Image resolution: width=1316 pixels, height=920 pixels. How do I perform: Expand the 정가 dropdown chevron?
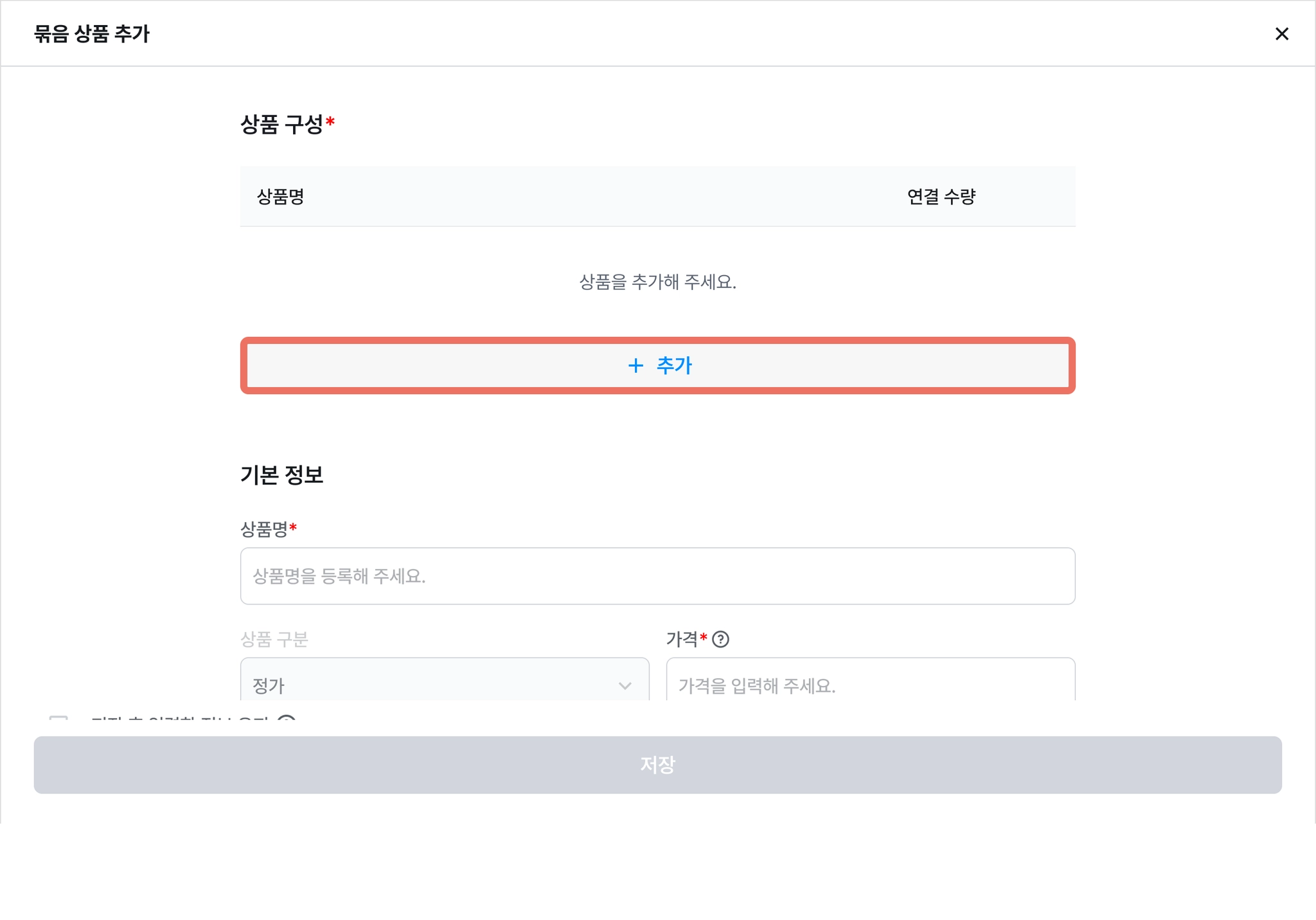point(625,685)
